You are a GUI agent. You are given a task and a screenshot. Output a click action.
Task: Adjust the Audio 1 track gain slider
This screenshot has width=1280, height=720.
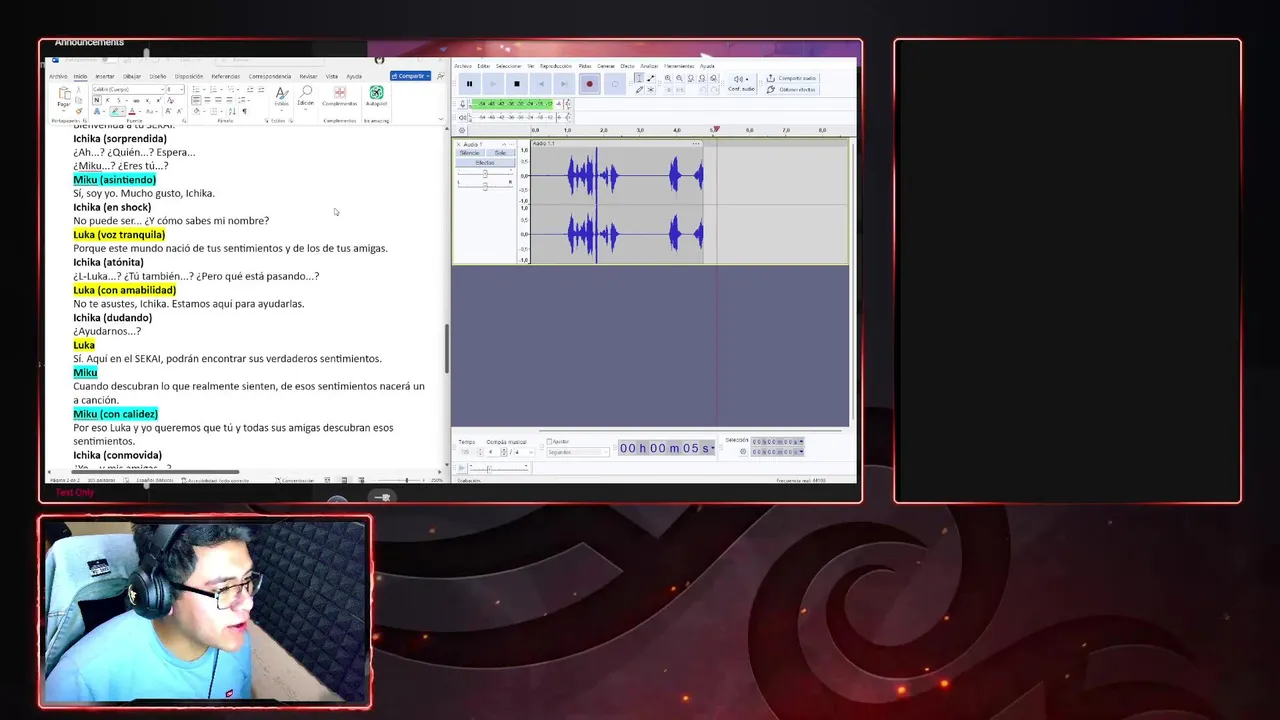click(485, 174)
